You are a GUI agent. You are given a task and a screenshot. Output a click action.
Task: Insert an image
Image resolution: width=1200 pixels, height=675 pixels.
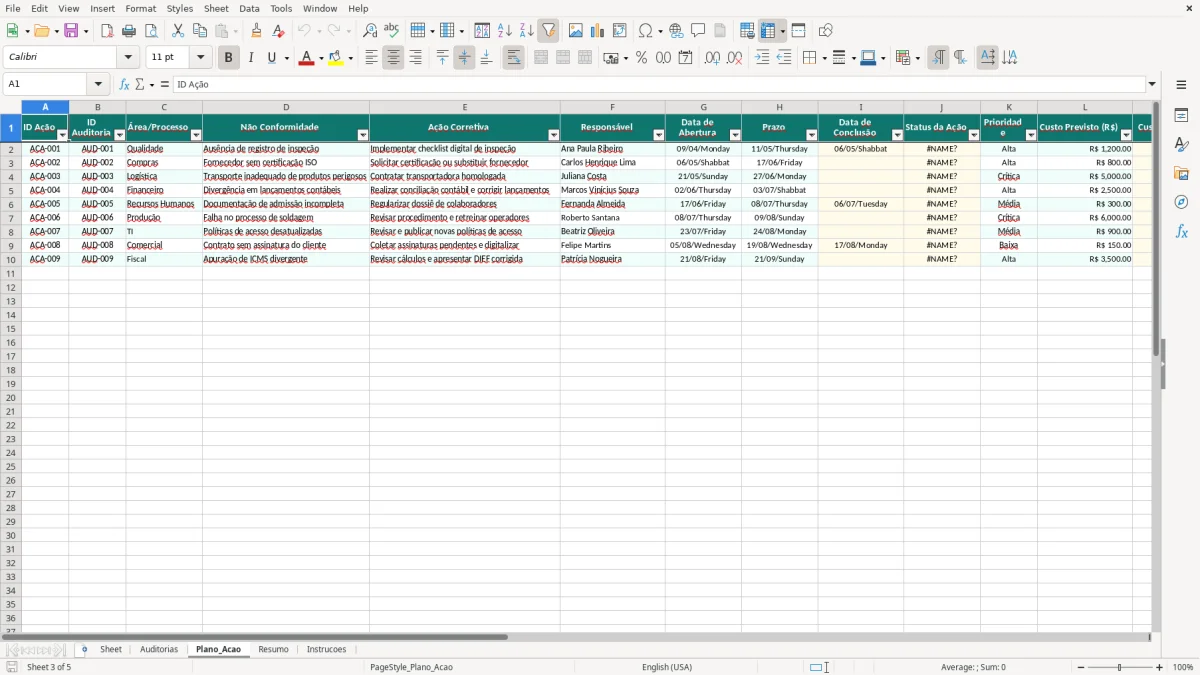point(576,31)
